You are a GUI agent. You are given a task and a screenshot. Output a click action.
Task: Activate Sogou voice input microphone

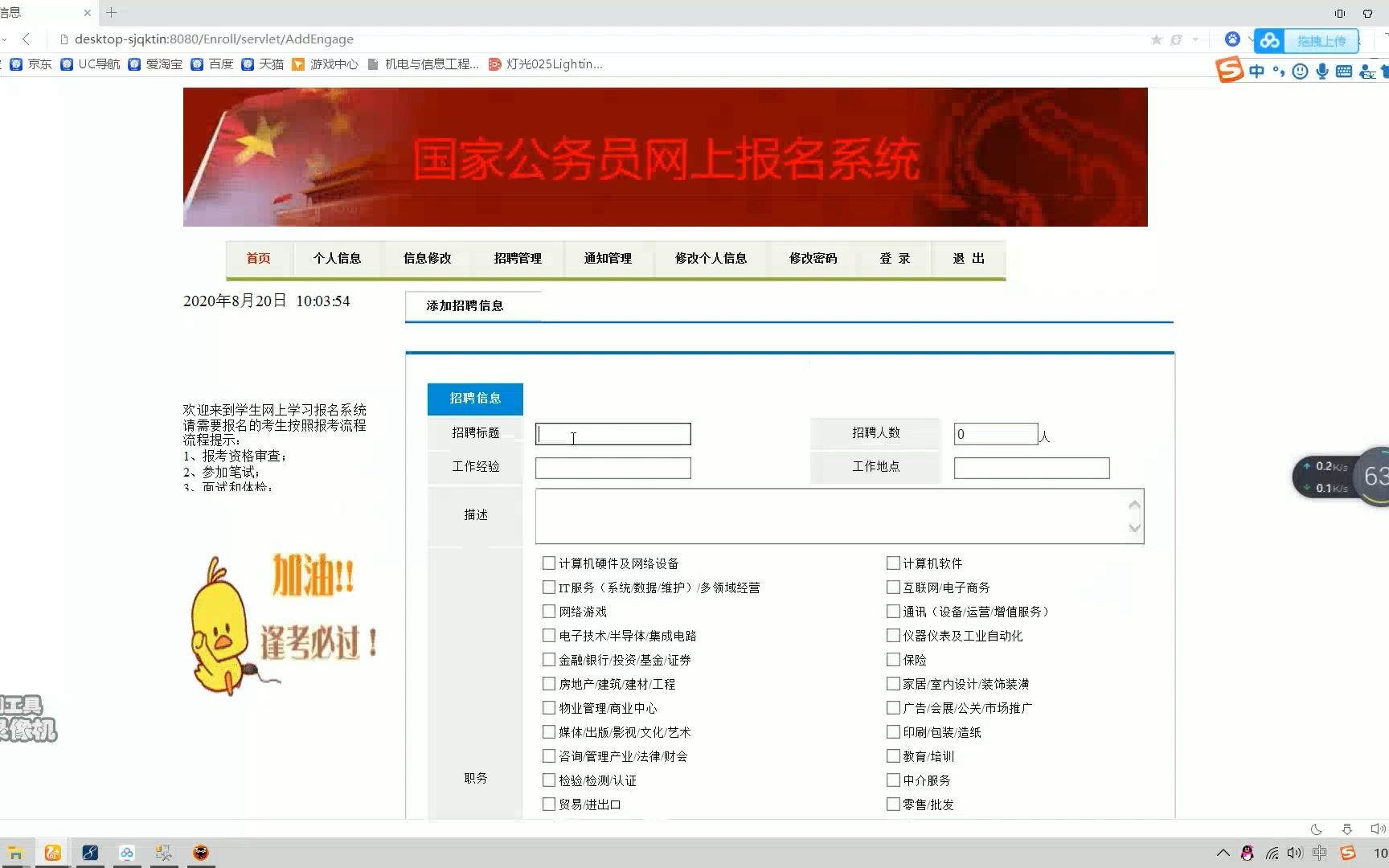click(1321, 71)
